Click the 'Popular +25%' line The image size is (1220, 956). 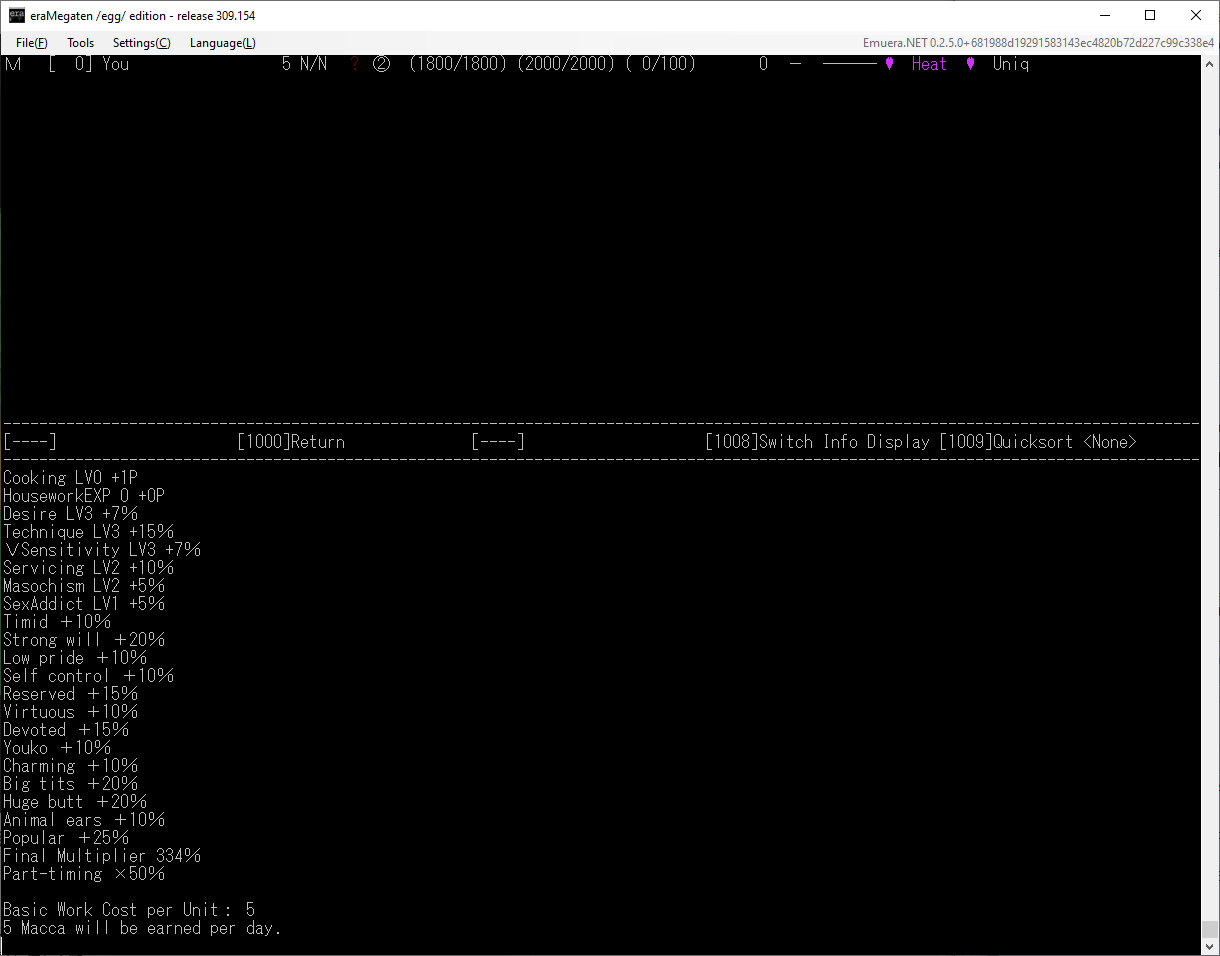pyautogui.click(x=66, y=838)
